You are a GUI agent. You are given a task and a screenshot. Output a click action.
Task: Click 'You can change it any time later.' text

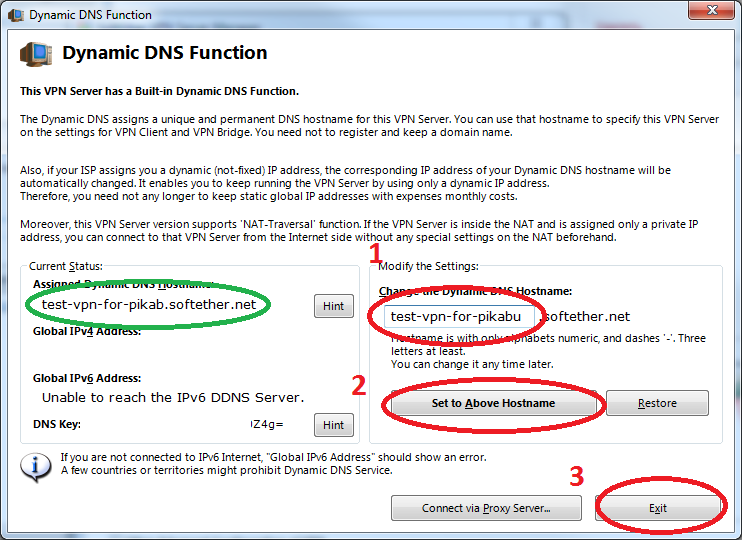[472, 364]
